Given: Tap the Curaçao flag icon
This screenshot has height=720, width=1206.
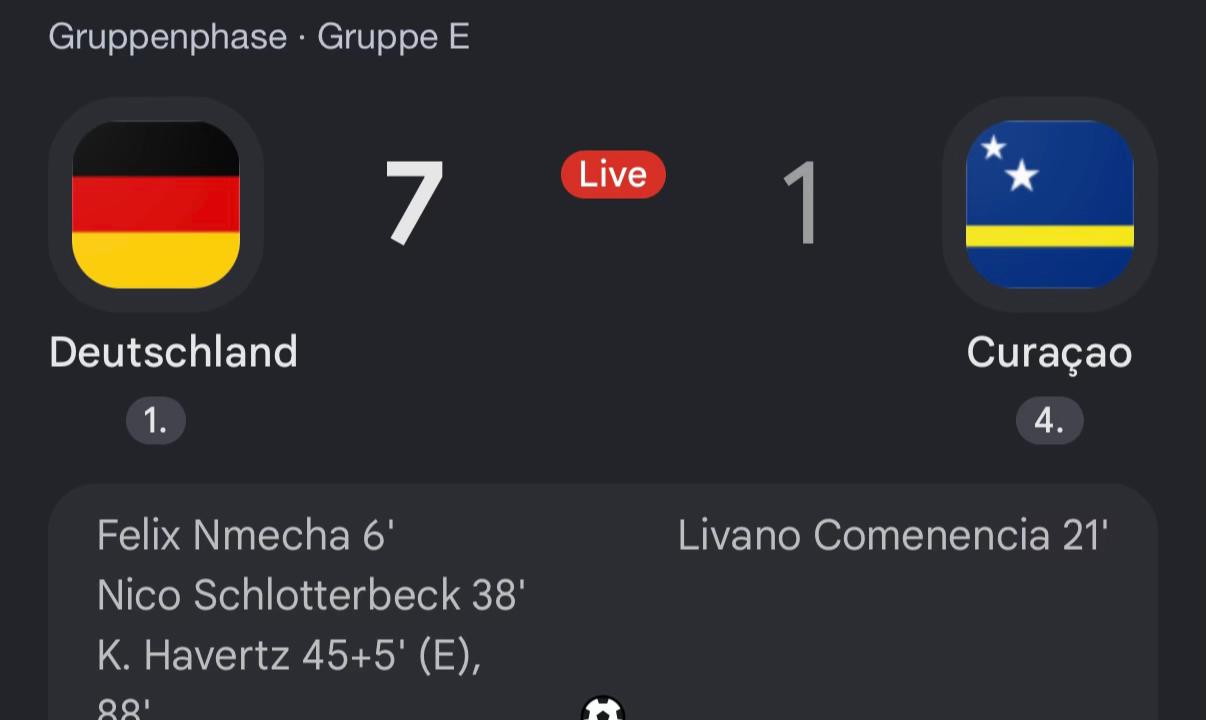Looking at the screenshot, I should tap(1050, 205).
